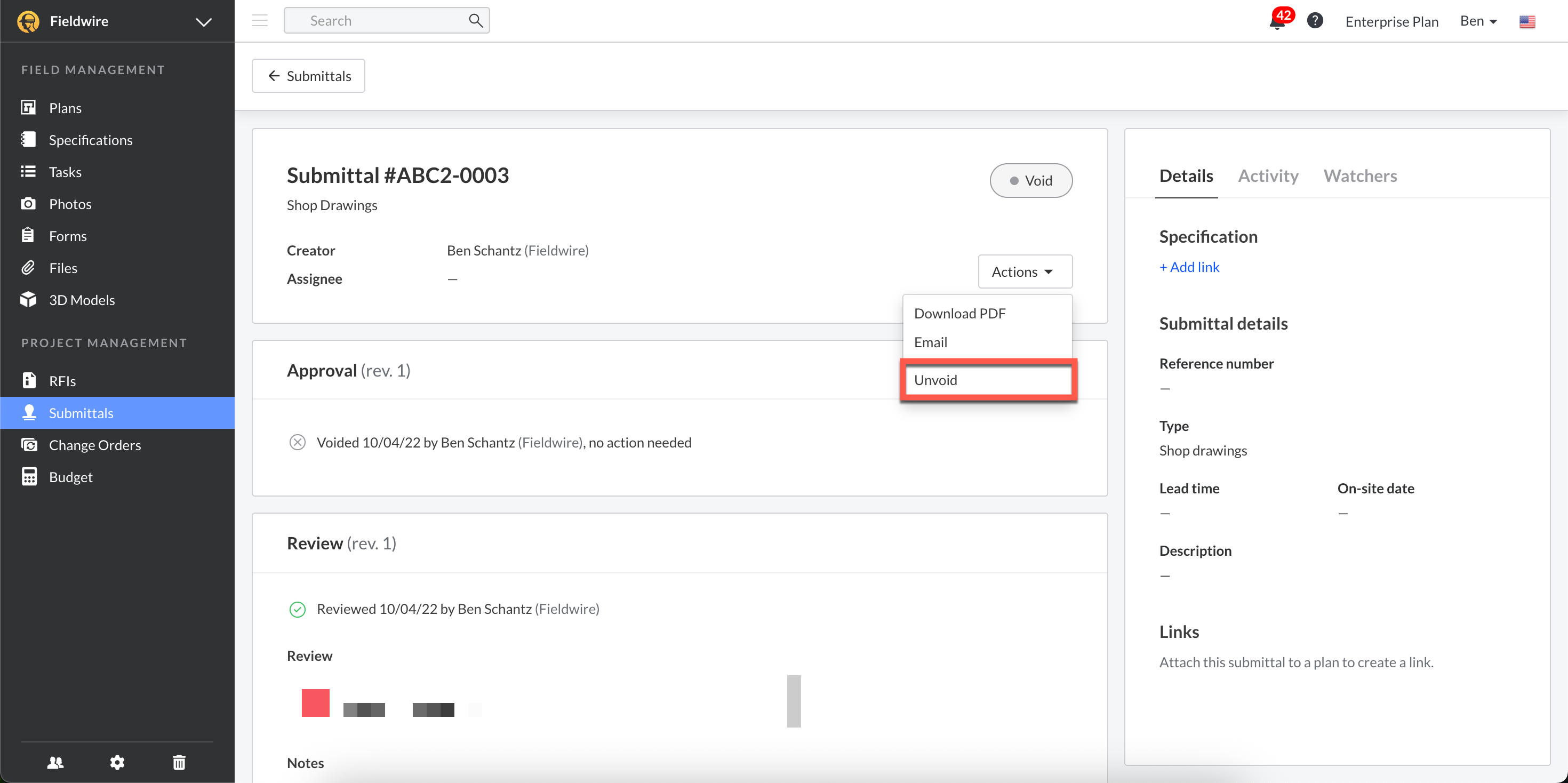The height and width of the screenshot is (783, 1568).
Task: Open settings gear at sidebar bottom
Action: point(117,762)
